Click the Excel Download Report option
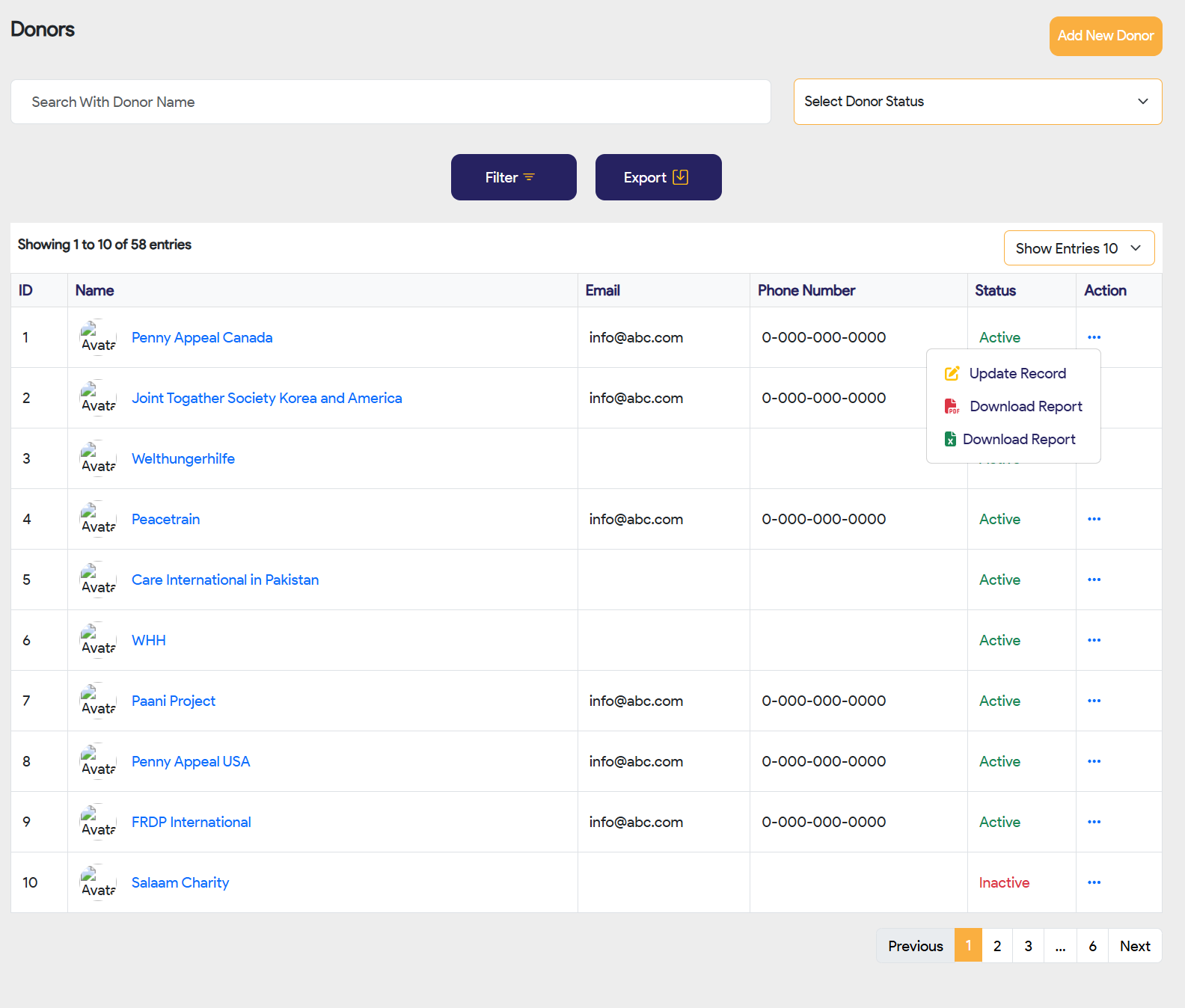 1018,439
